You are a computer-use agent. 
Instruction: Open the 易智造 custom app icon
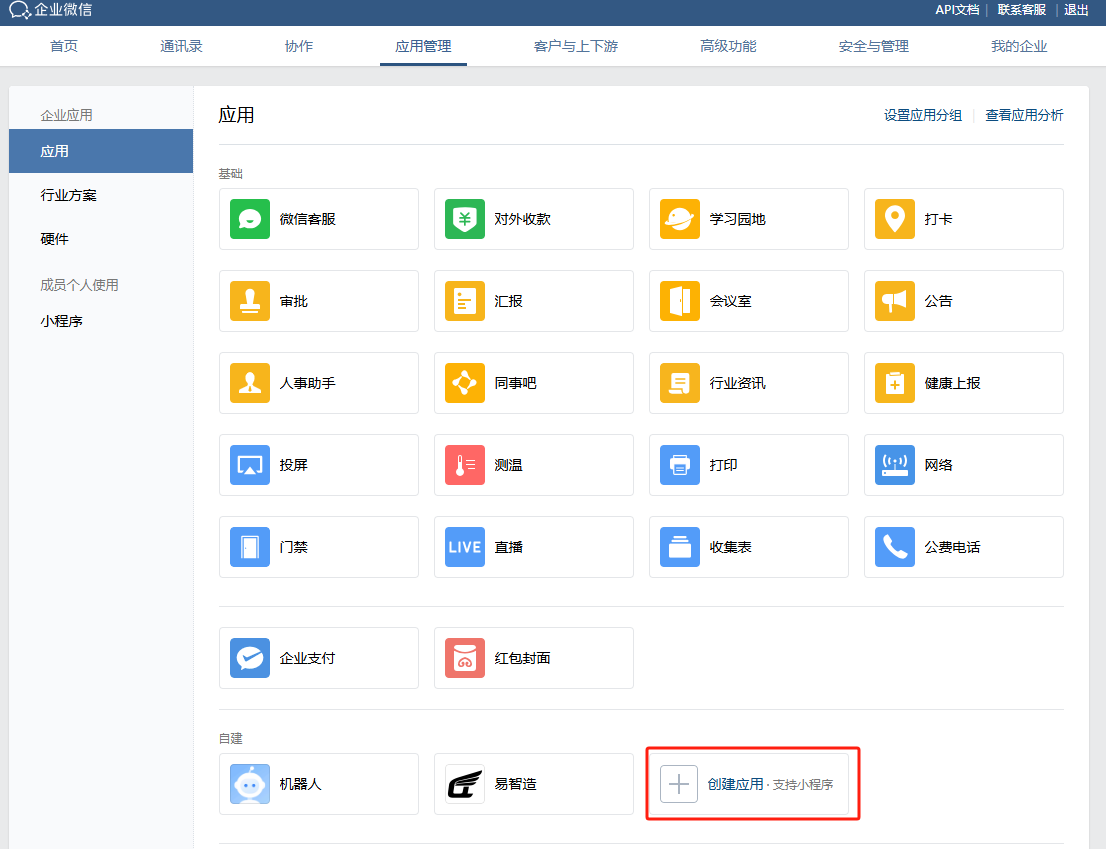[465, 784]
